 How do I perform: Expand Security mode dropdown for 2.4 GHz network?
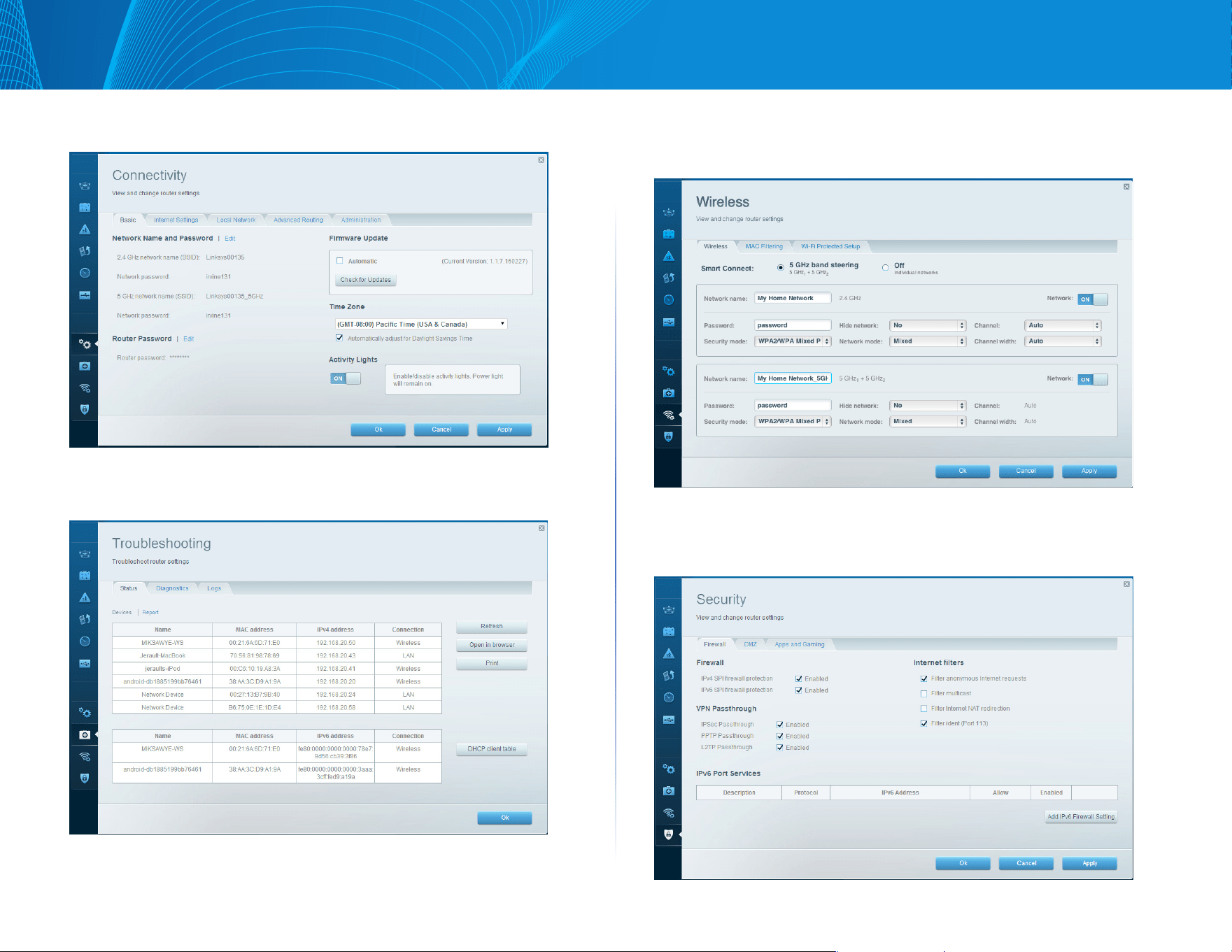tap(793, 341)
